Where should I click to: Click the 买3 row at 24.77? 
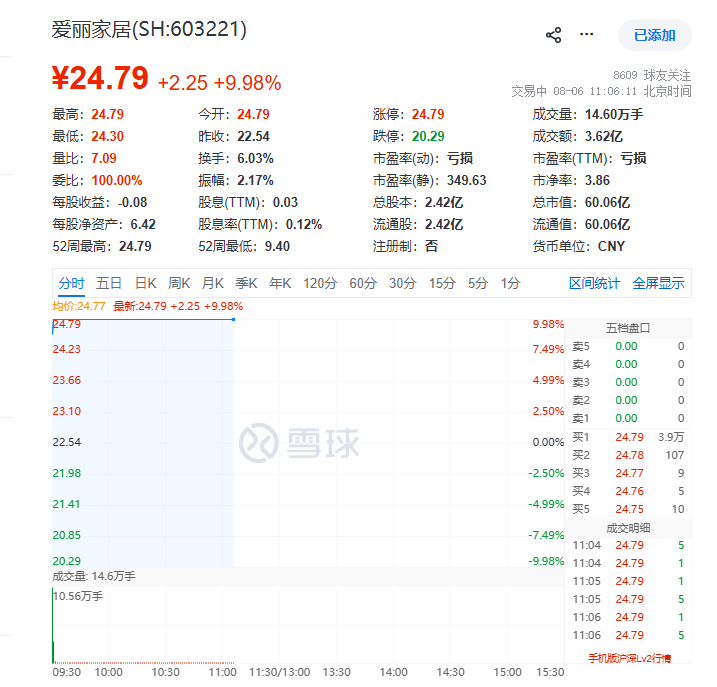[x=628, y=473]
